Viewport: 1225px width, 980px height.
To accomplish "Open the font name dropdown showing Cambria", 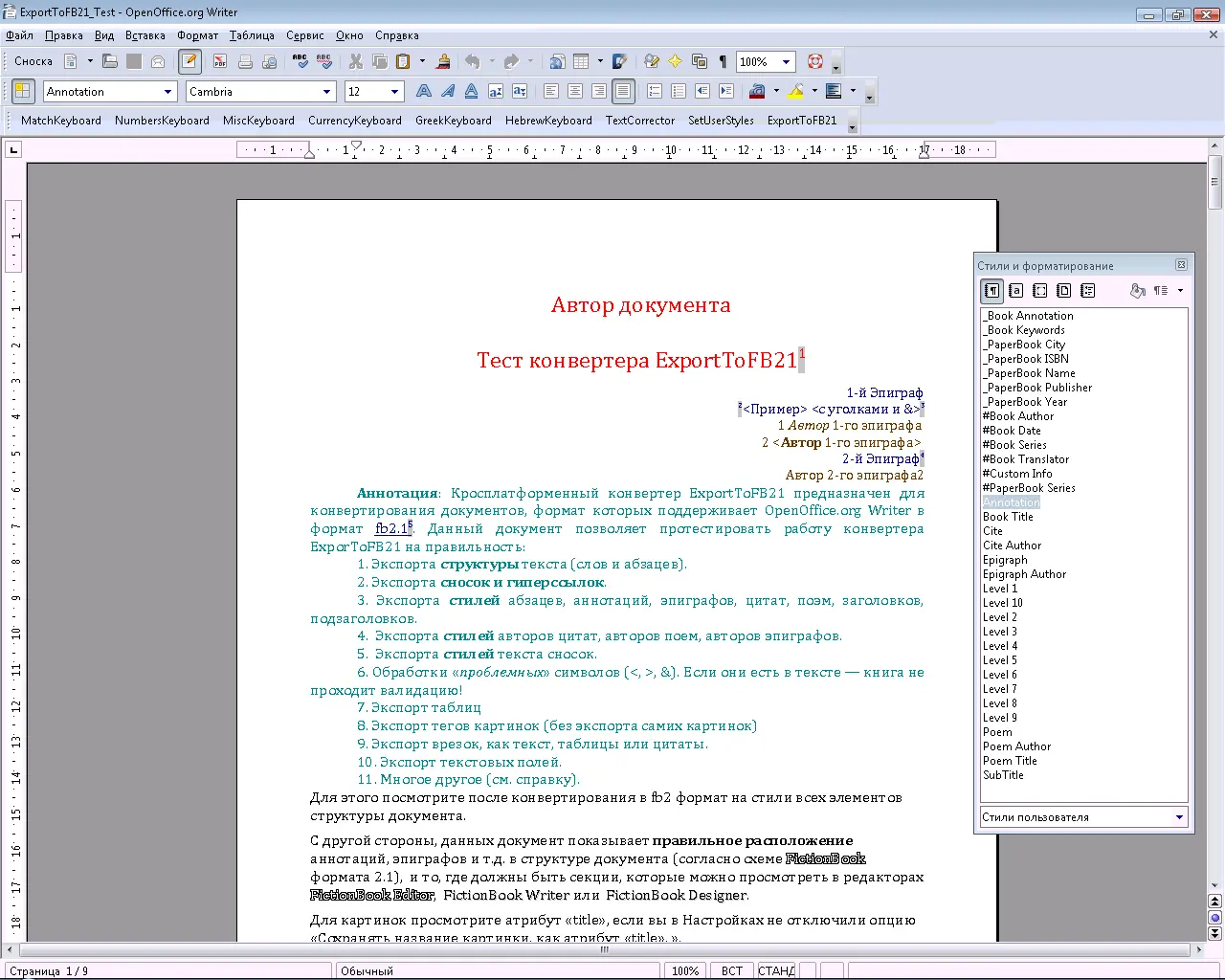I will click(x=326, y=92).
